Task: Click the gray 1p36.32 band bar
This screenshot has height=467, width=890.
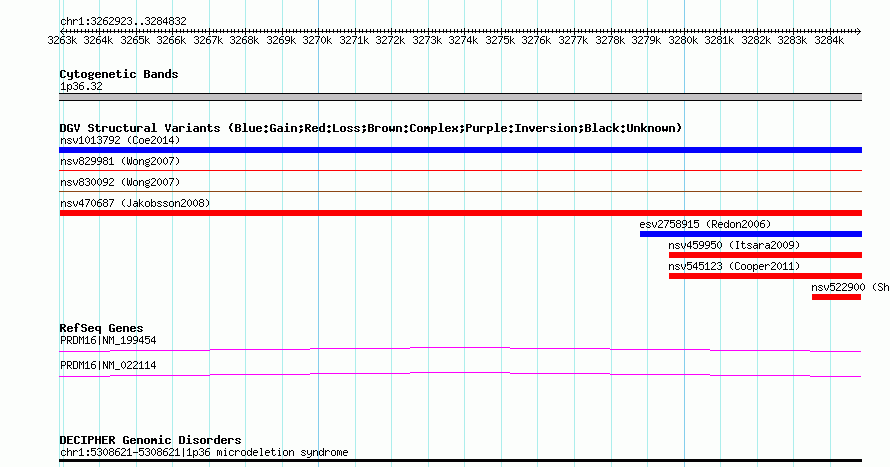Action: click(x=460, y=97)
